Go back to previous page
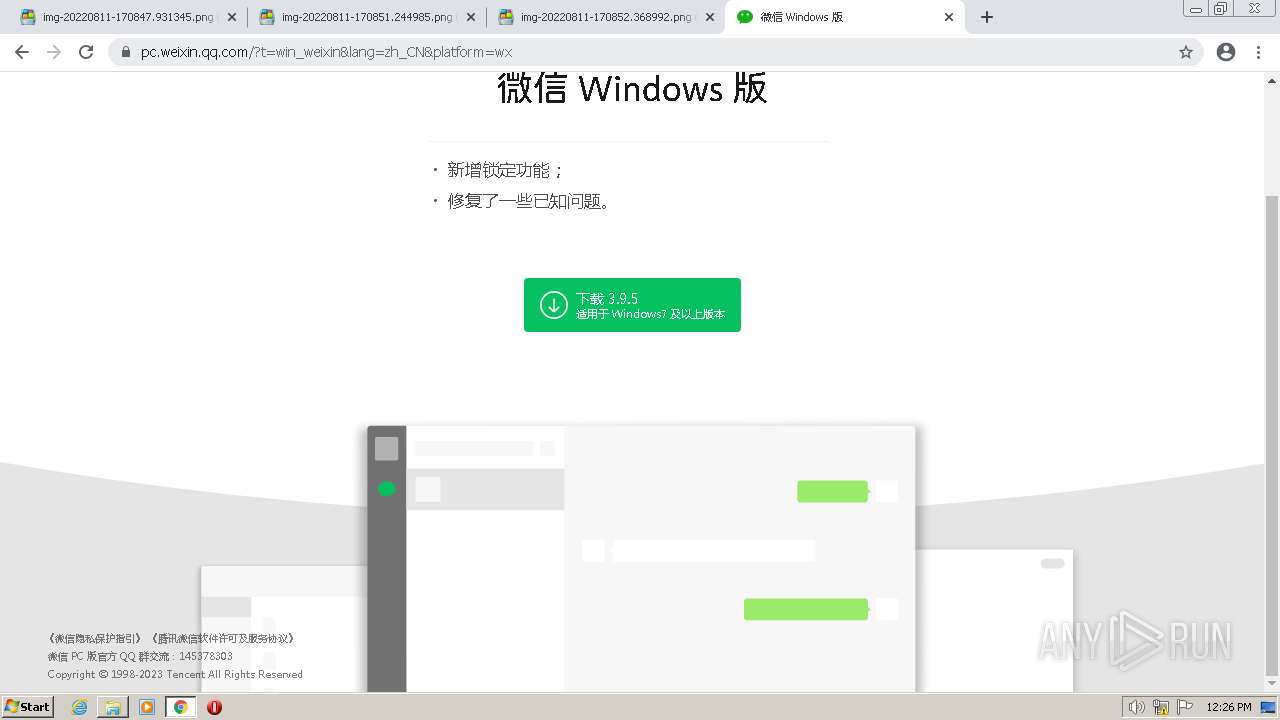The height and width of the screenshot is (720, 1280). pos(22,52)
